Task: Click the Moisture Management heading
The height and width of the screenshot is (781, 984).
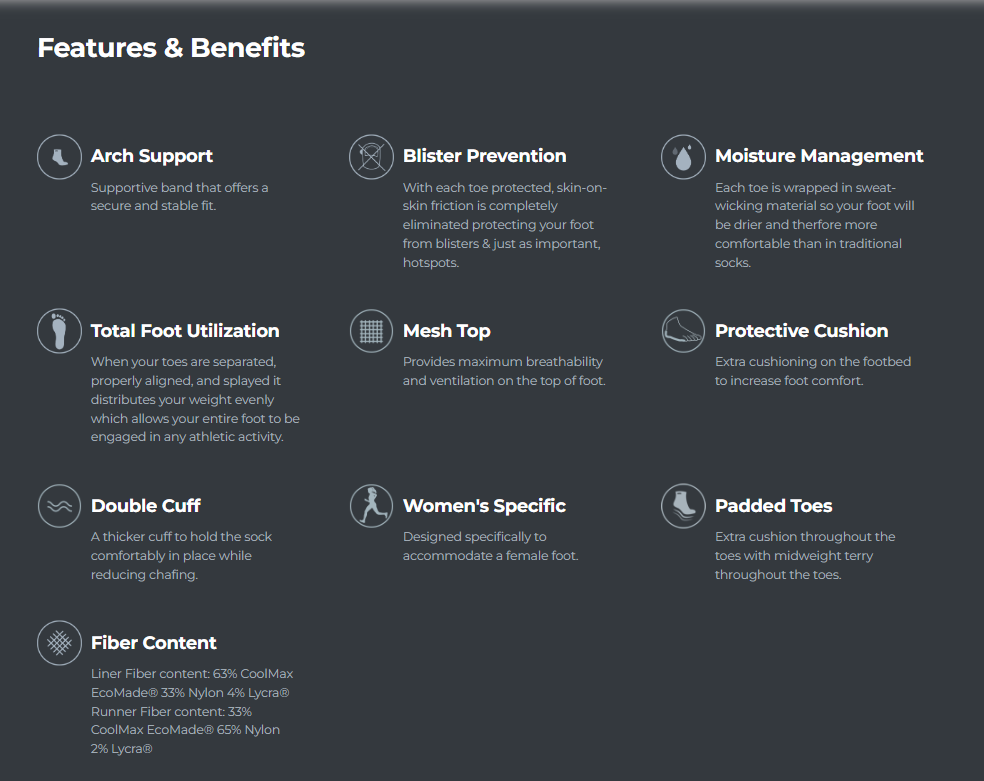Action: [x=819, y=156]
